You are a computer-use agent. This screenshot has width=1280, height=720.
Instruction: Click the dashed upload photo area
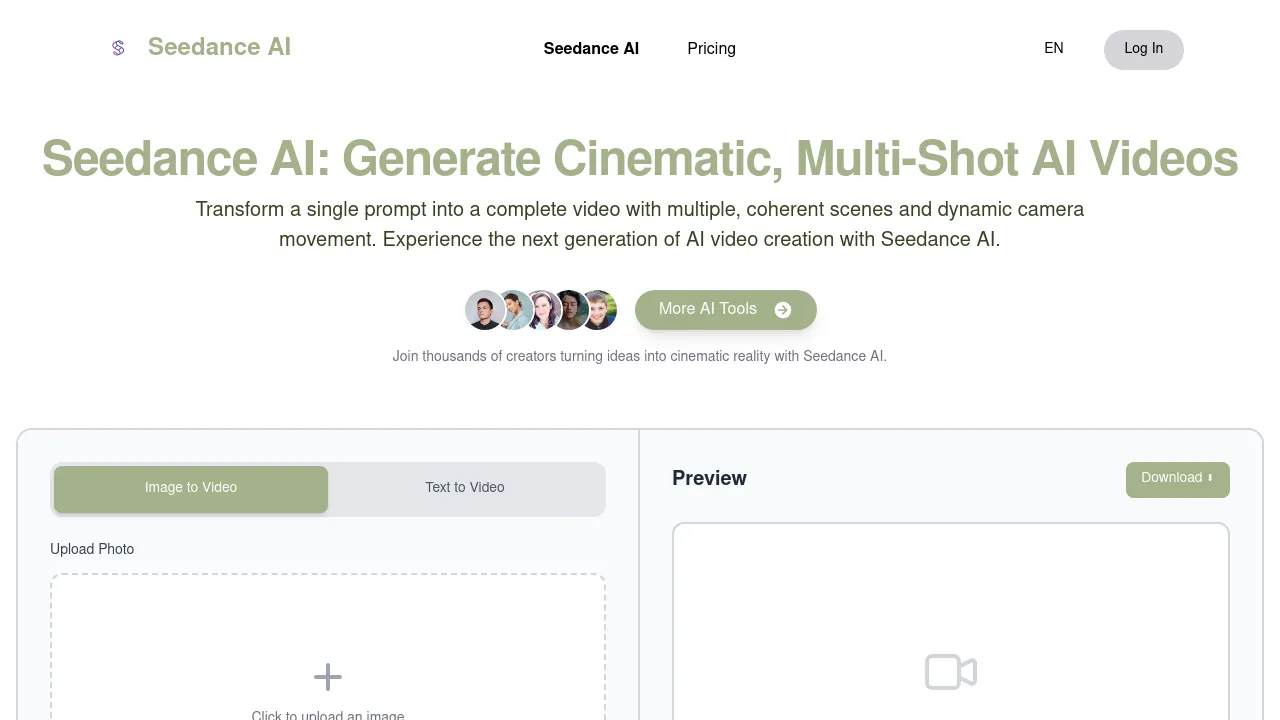click(328, 647)
